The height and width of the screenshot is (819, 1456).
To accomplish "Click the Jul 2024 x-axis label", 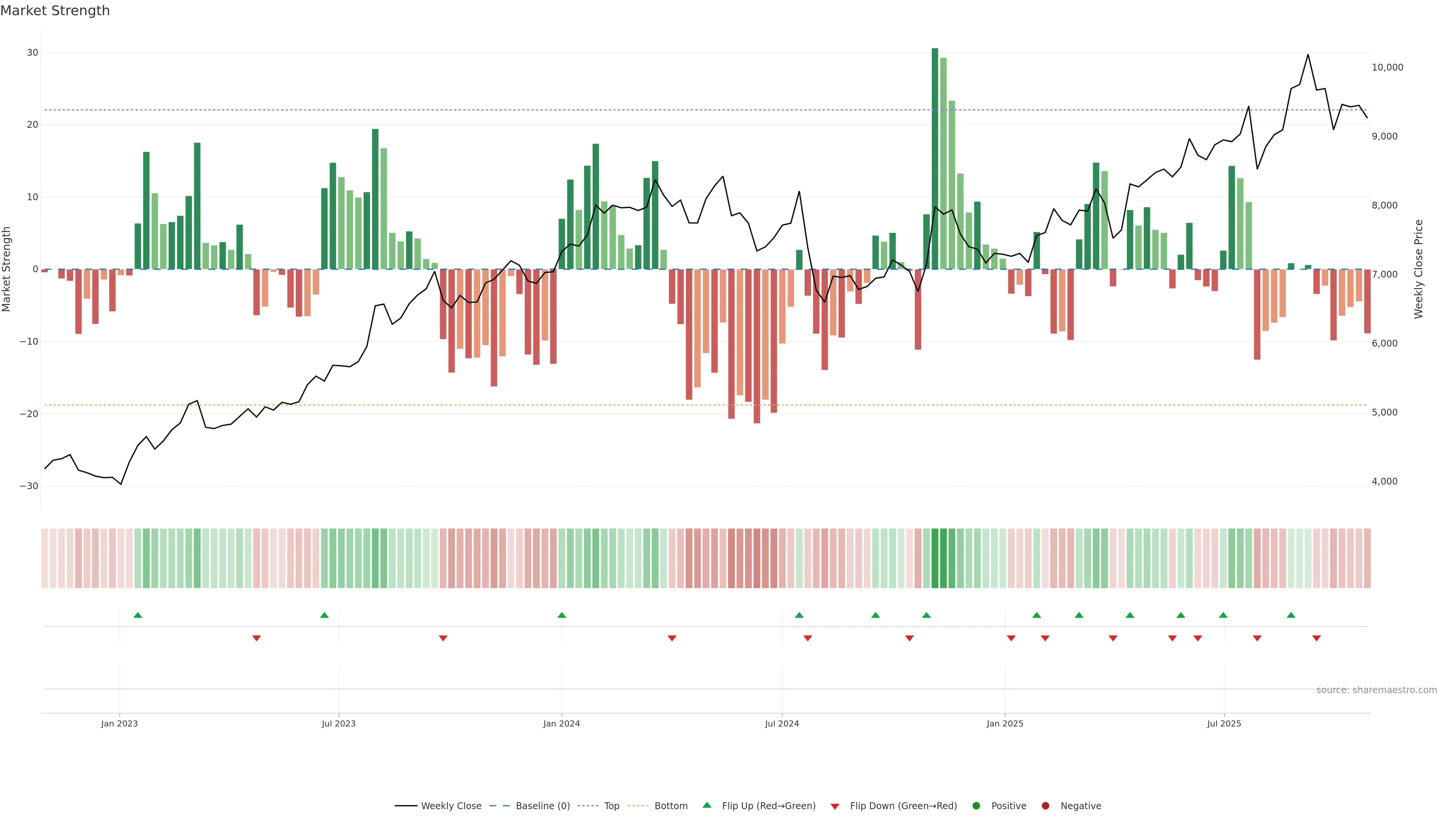I will (782, 723).
